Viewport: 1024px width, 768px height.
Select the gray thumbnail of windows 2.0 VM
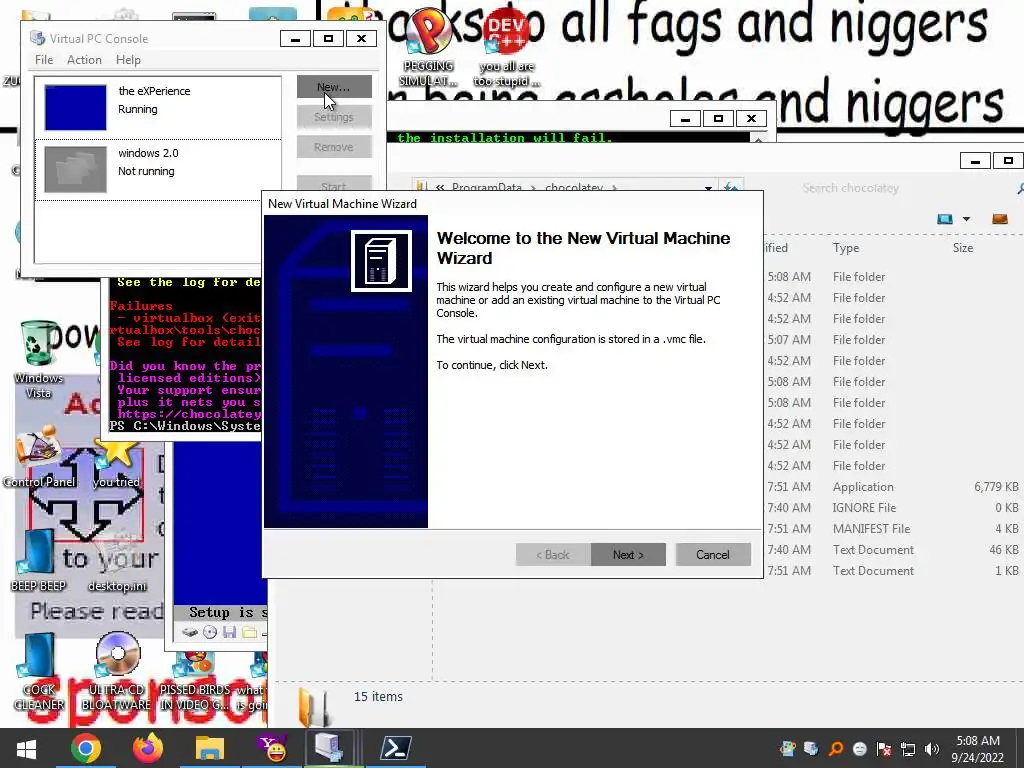[75, 169]
